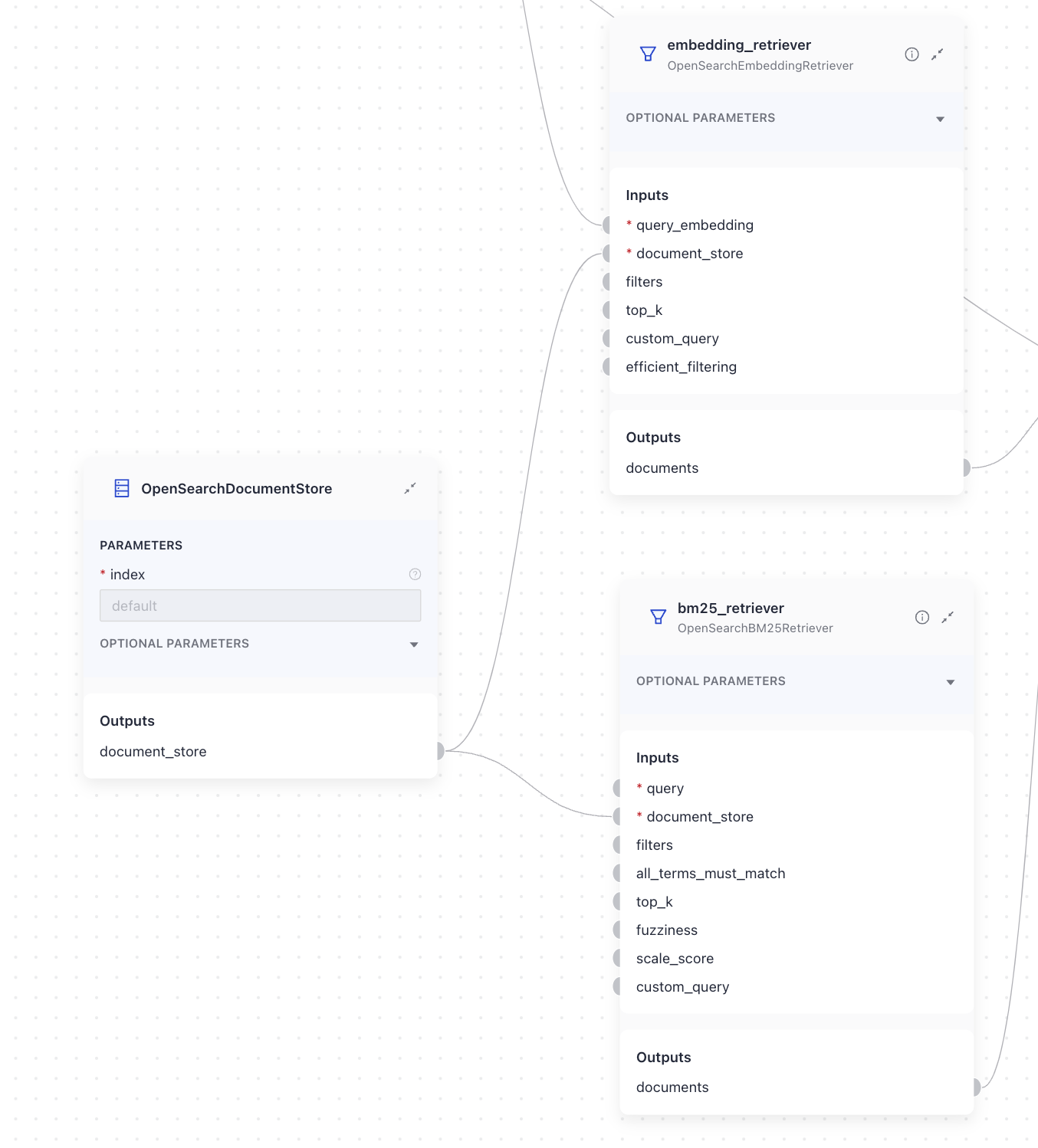Click the query input handle on bm25_retriever
Viewport: 1038px width, 1148px height.
[x=618, y=788]
